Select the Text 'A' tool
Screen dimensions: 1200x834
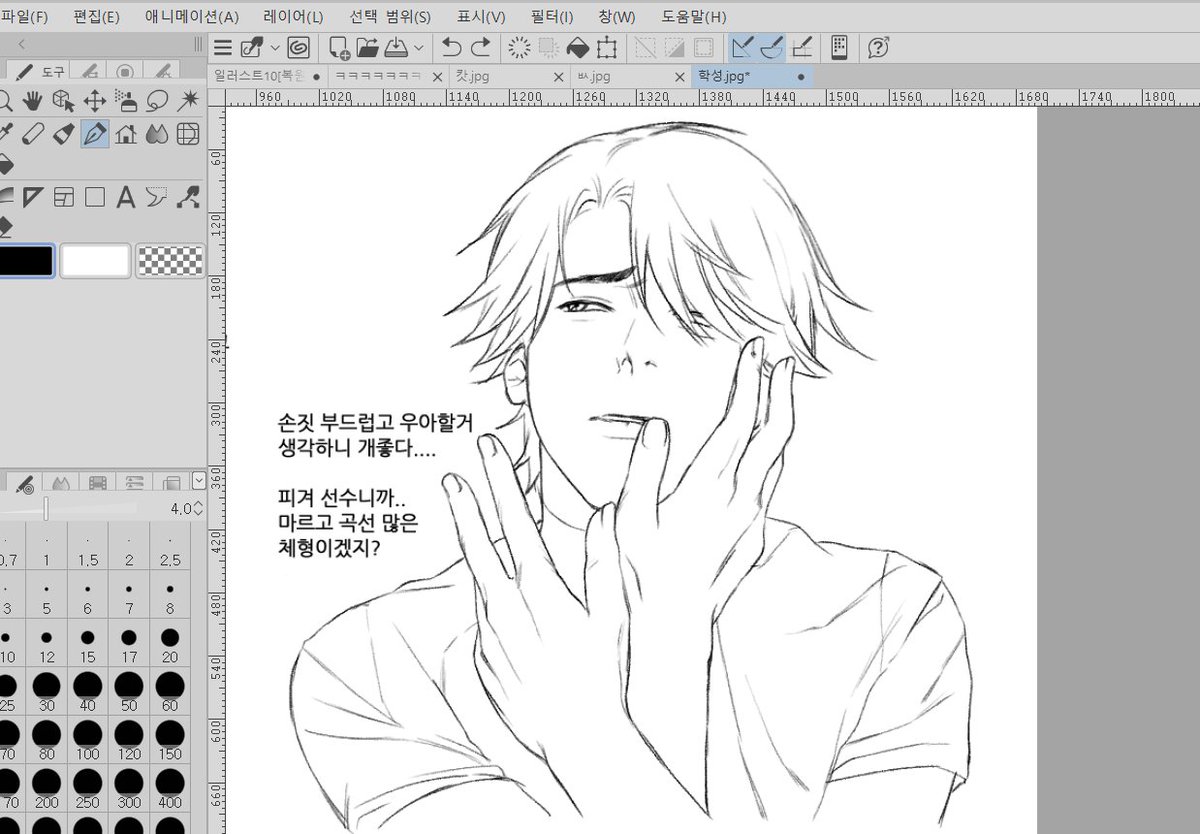(x=126, y=196)
